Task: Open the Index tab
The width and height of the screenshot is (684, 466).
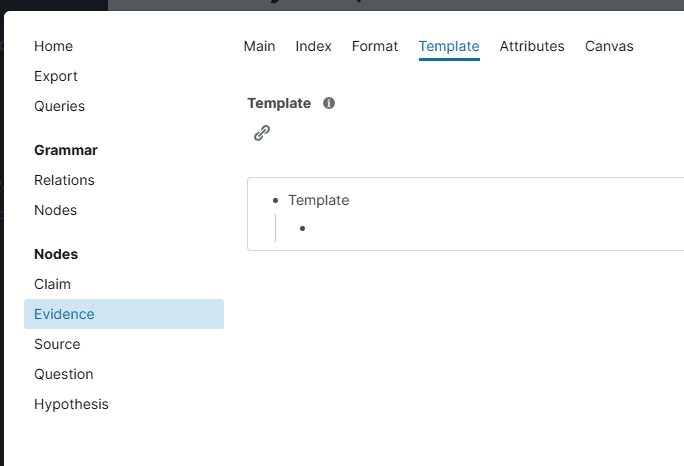Action: 313,46
